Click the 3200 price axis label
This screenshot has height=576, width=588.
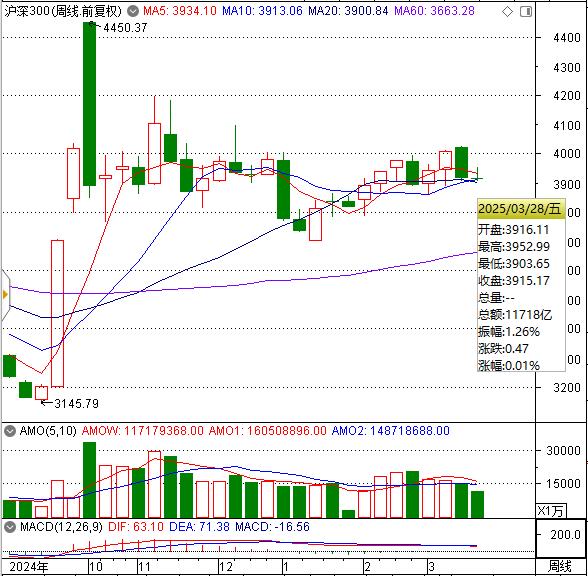coord(567,387)
